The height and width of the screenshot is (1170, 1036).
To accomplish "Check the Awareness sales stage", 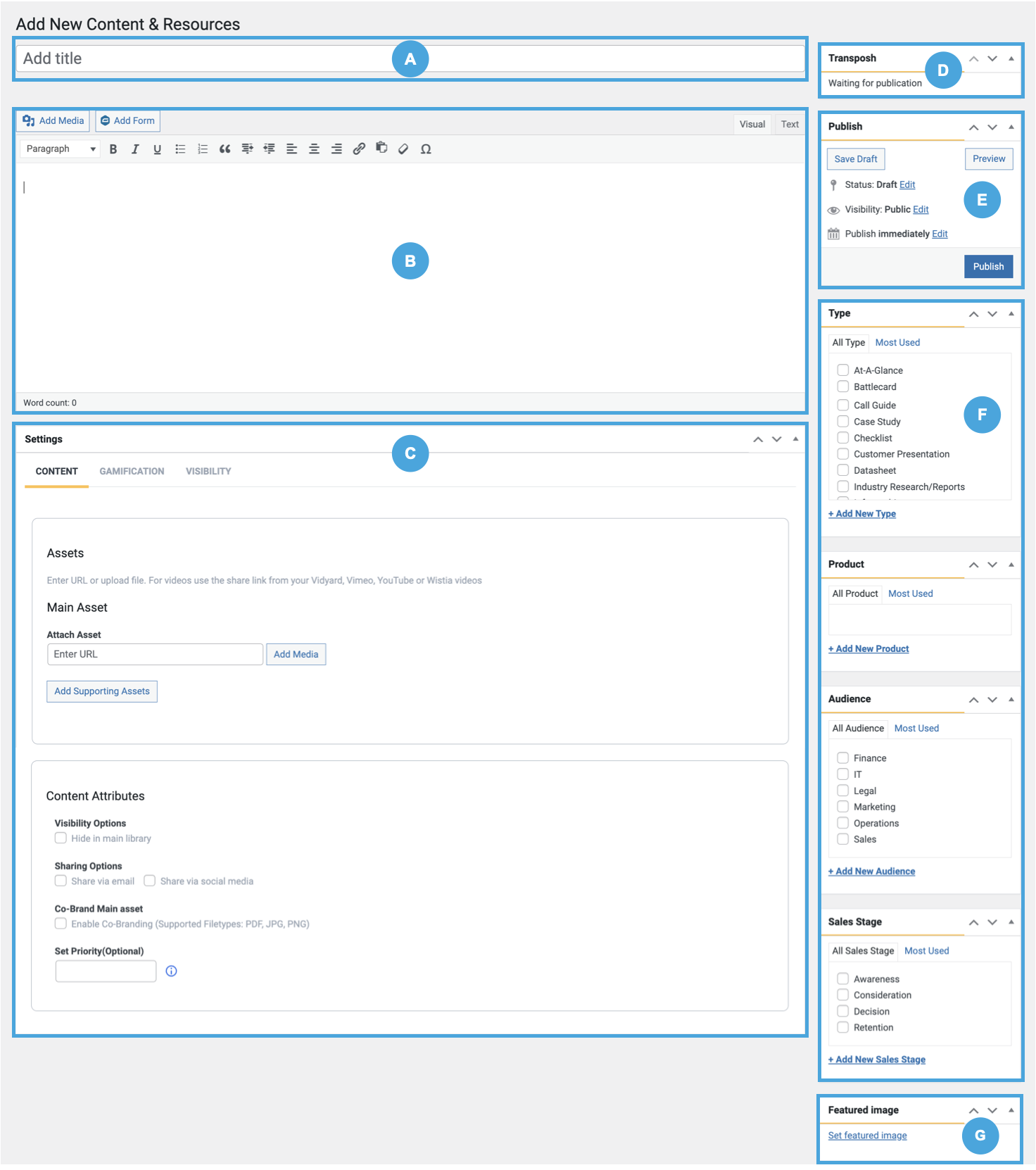I will (x=842, y=979).
